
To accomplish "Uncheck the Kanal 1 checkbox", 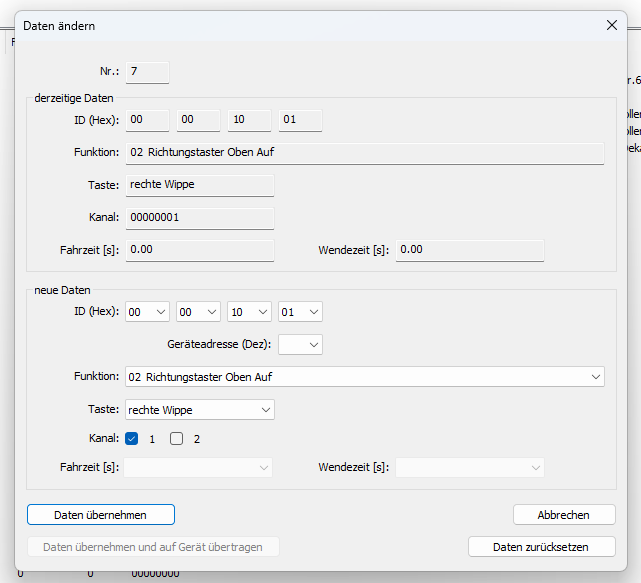I will pos(132,439).
